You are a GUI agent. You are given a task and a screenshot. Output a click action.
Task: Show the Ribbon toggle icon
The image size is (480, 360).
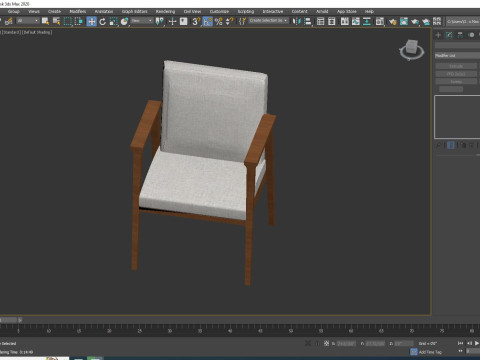344,21
